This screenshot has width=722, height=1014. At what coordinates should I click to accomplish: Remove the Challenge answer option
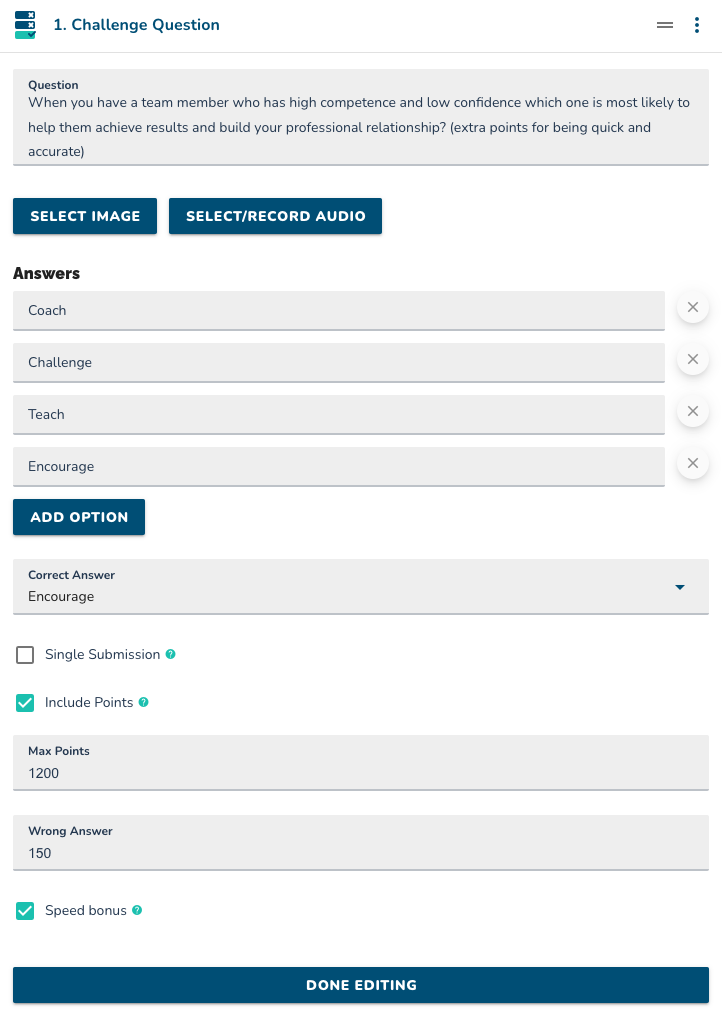click(x=693, y=359)
